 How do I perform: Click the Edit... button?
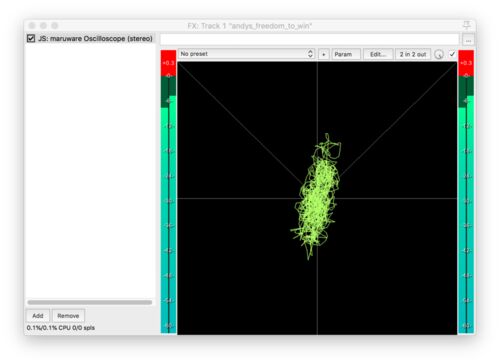pyautogui.click(x=378, y=54)
